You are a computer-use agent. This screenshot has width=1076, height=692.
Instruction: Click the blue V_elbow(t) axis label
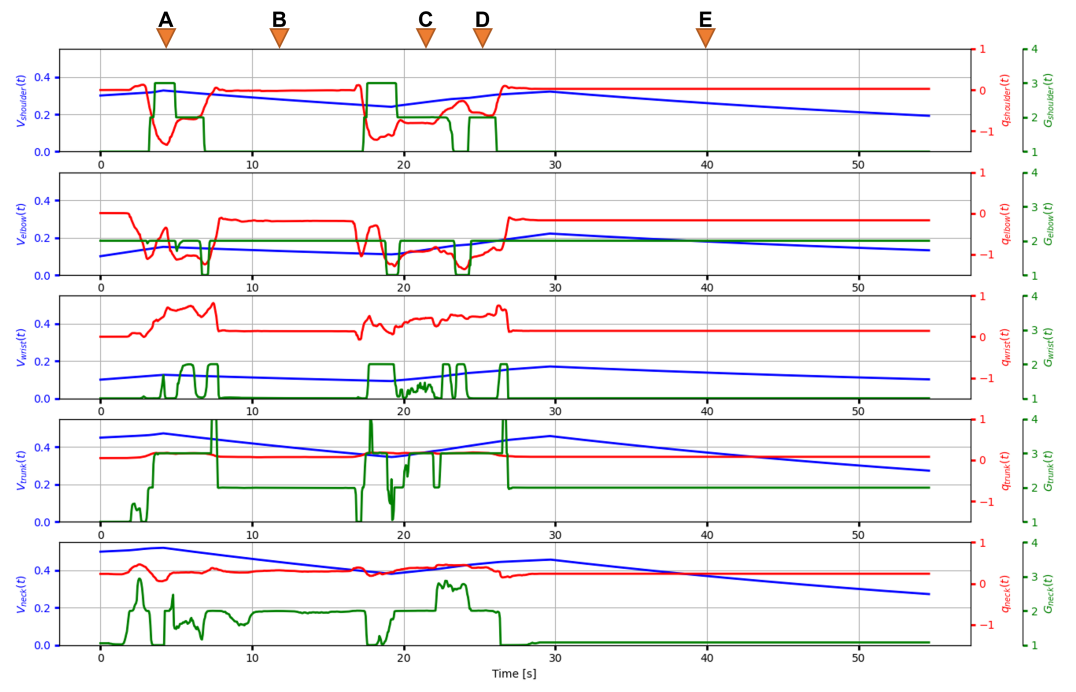[21, 224]
